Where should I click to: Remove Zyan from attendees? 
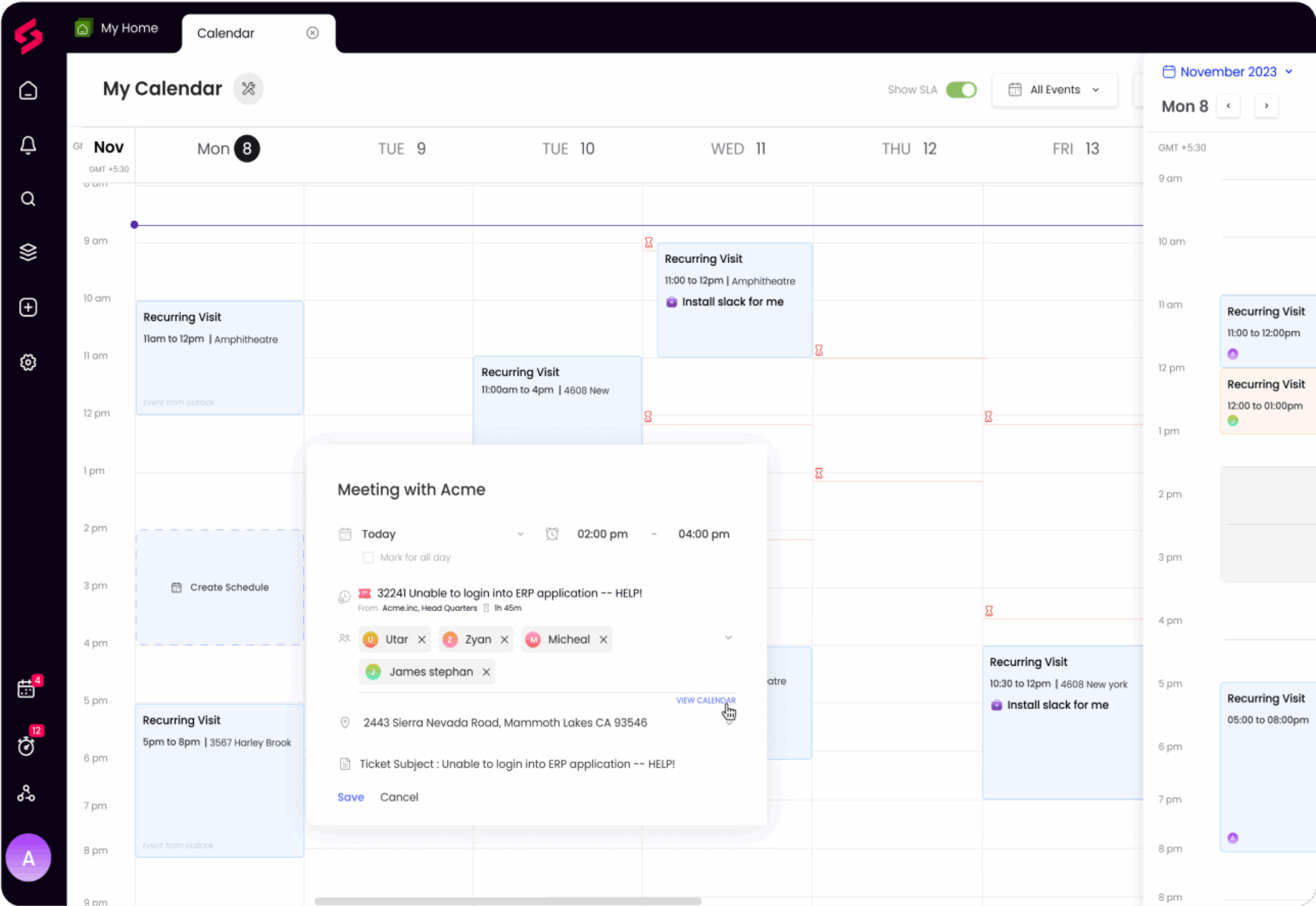pyautogui.click(x=504, y=639)
